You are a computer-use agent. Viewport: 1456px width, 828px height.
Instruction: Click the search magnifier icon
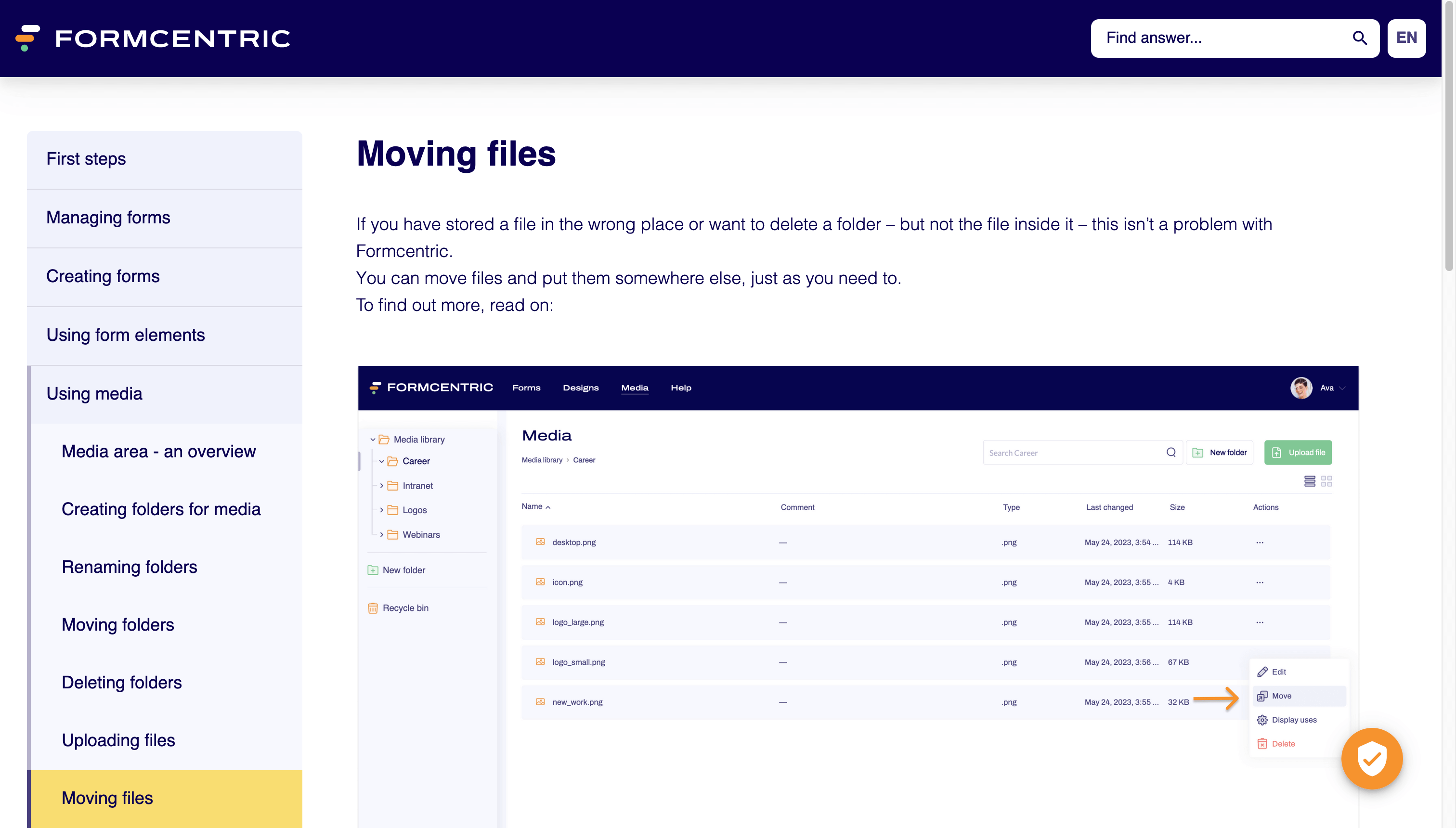coord(1359,38)
